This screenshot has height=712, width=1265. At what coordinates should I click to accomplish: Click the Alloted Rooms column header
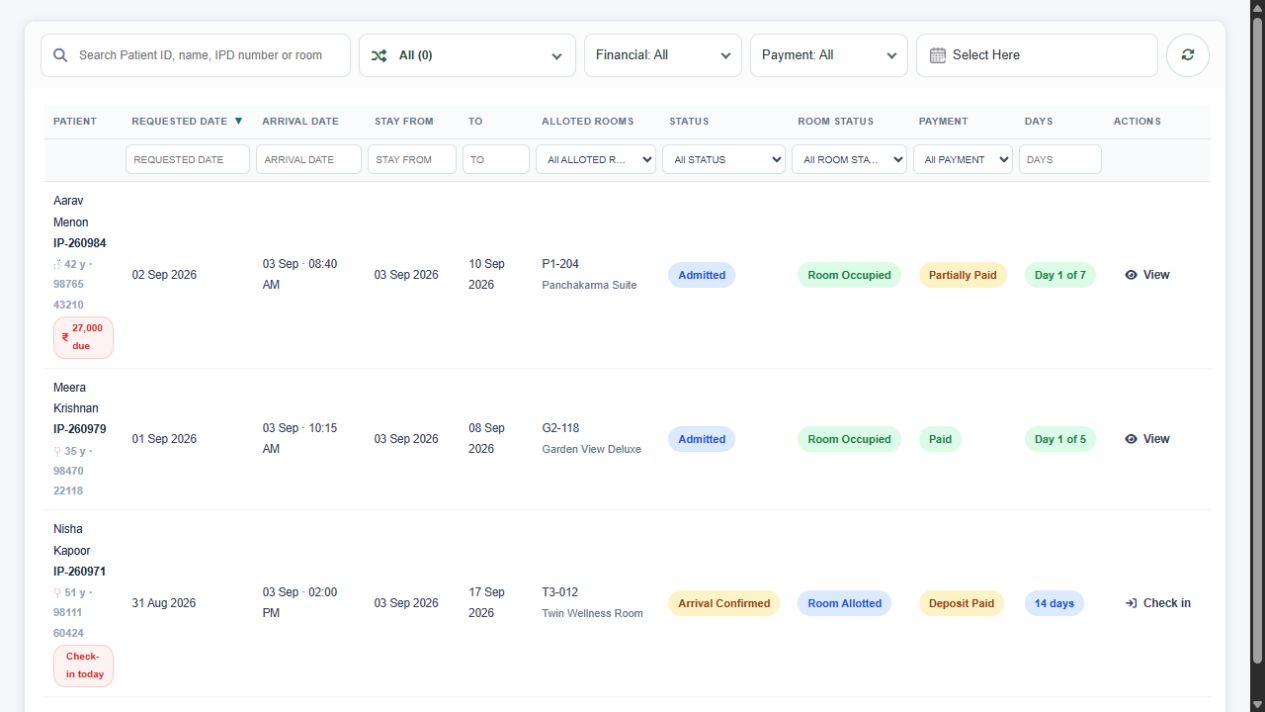coord(588,121)
